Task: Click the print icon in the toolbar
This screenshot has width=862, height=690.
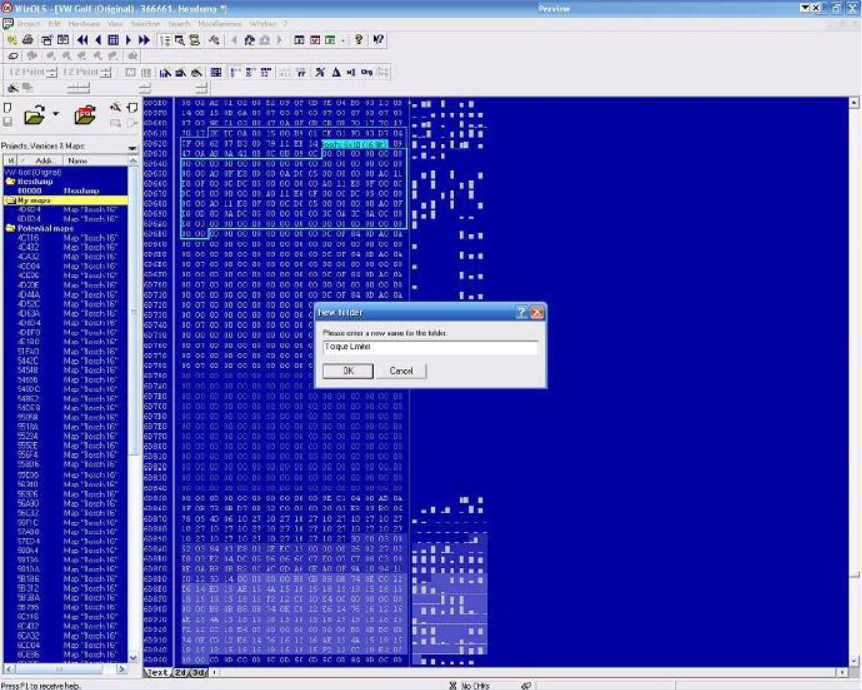Action: (29, 40)
